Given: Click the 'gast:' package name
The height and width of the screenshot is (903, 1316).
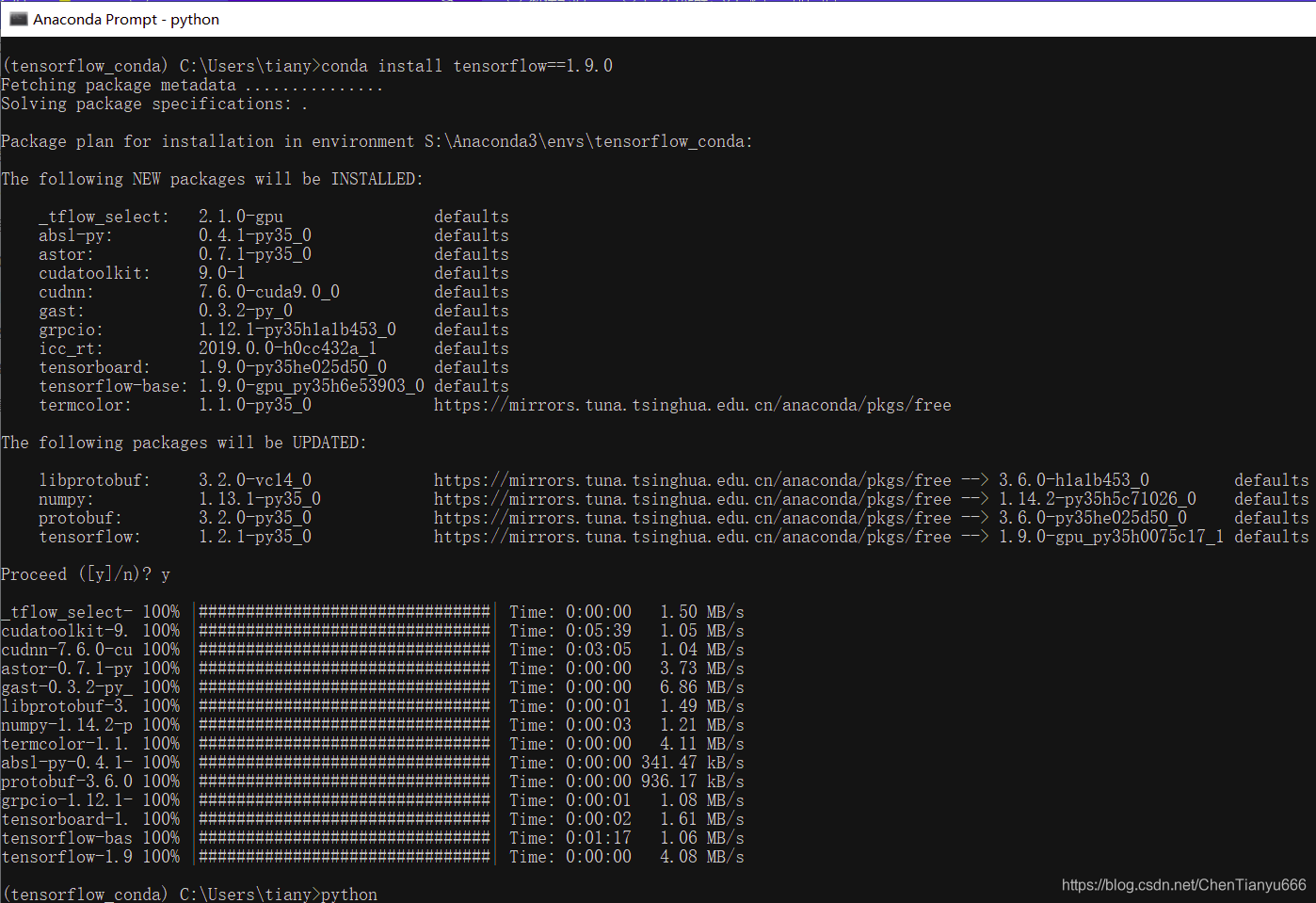Looking at the screenshot, I should (61, 311).
